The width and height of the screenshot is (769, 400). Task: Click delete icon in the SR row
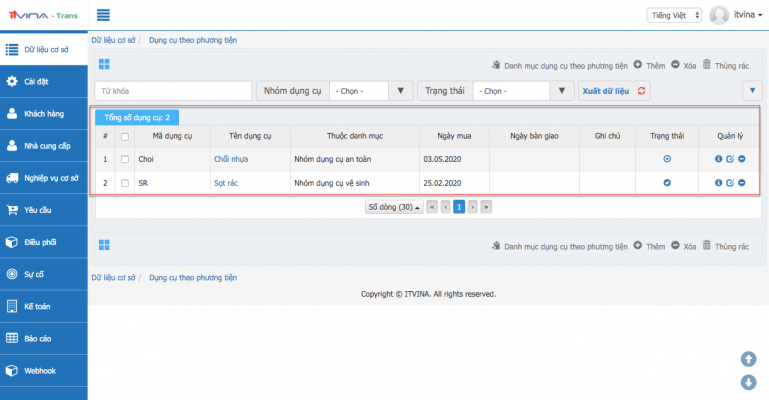741,183
